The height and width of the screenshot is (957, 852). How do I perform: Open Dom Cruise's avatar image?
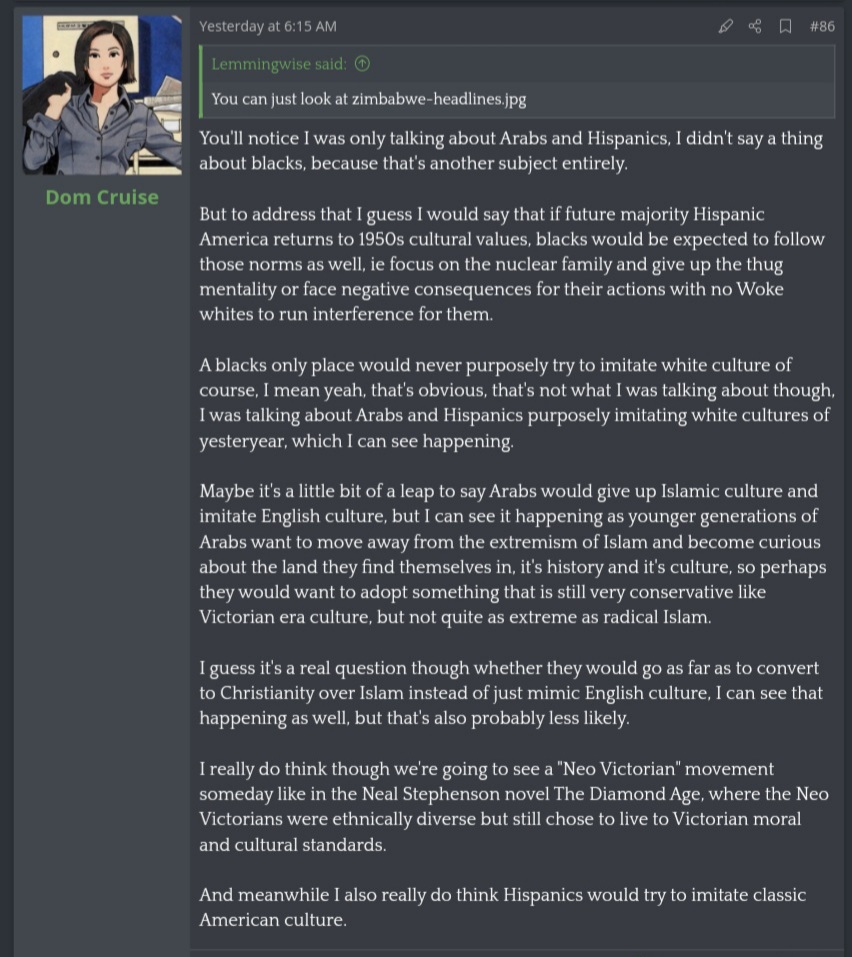click(x=102, y=95)
